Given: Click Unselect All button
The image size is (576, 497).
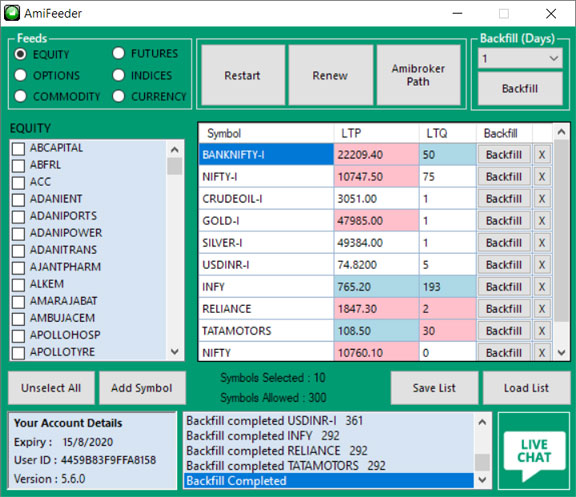Looking at the screenshot, I should pos(51,388).
